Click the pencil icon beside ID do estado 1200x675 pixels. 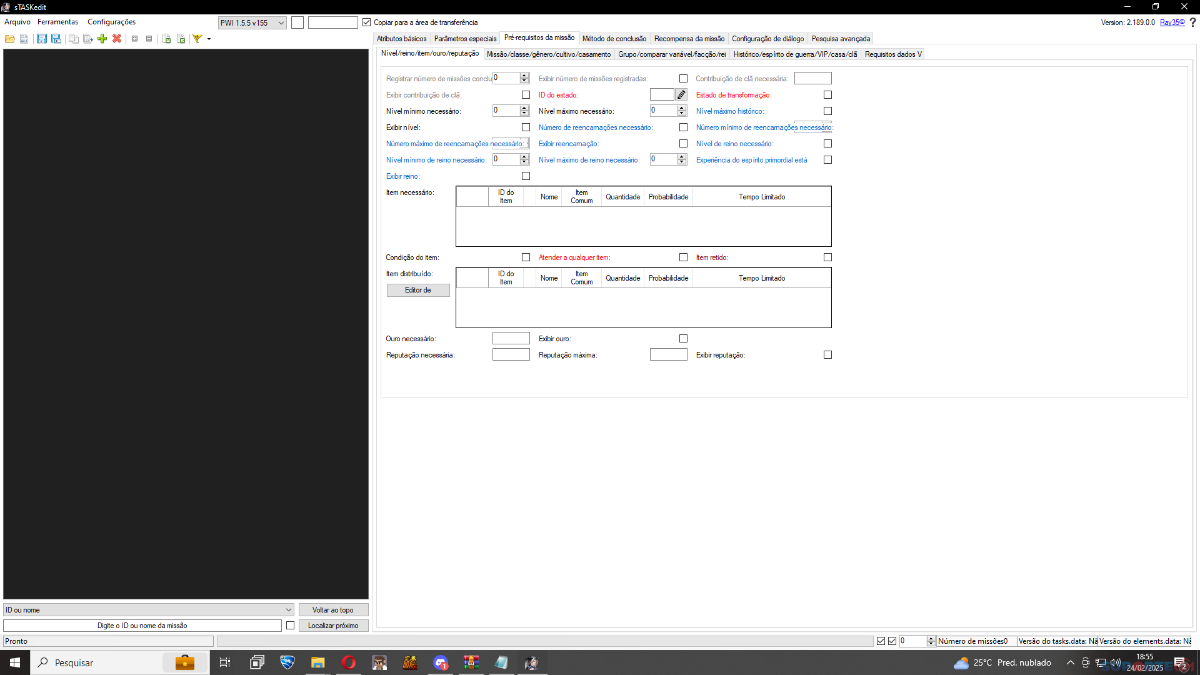(x=681, y=94)
